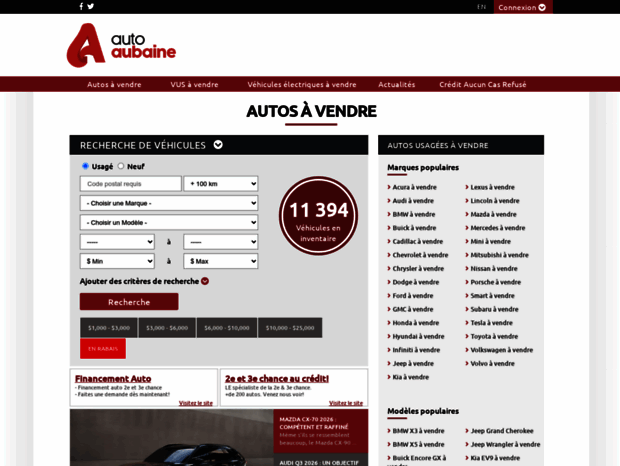Open BMW X3 à vendre link
Viewport: 620px width, 466px height.
click(418, 431)
